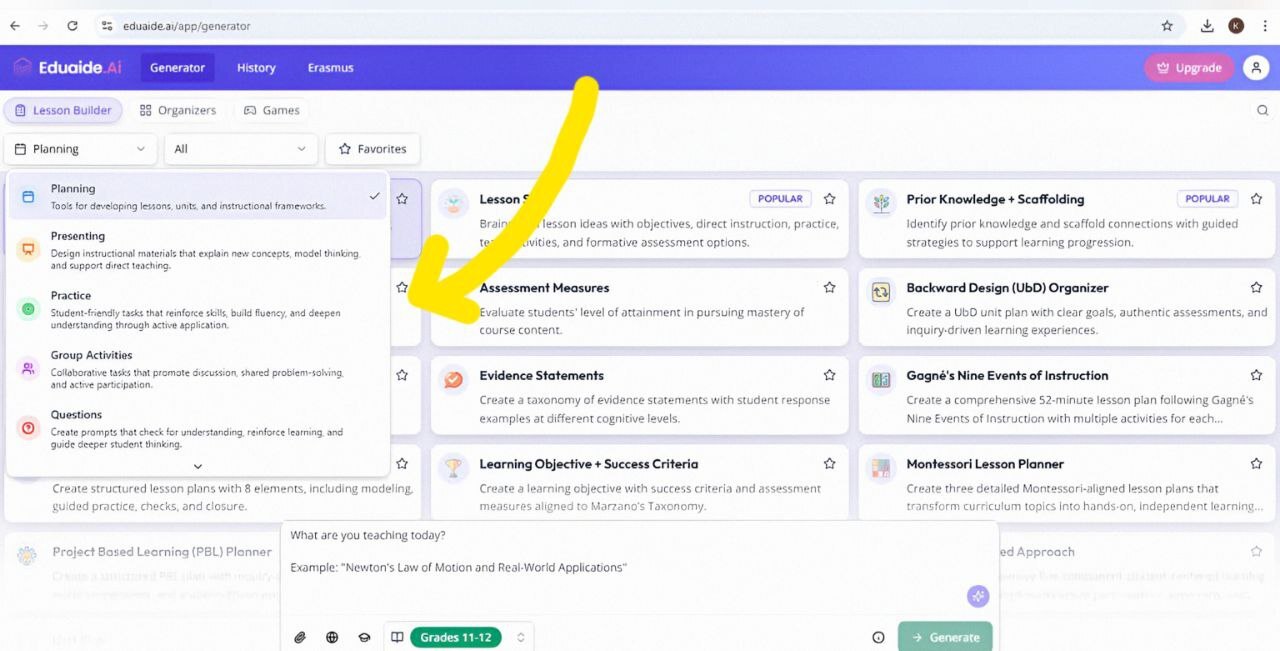Click the info icon beside Generate

(x=878, y=637)
